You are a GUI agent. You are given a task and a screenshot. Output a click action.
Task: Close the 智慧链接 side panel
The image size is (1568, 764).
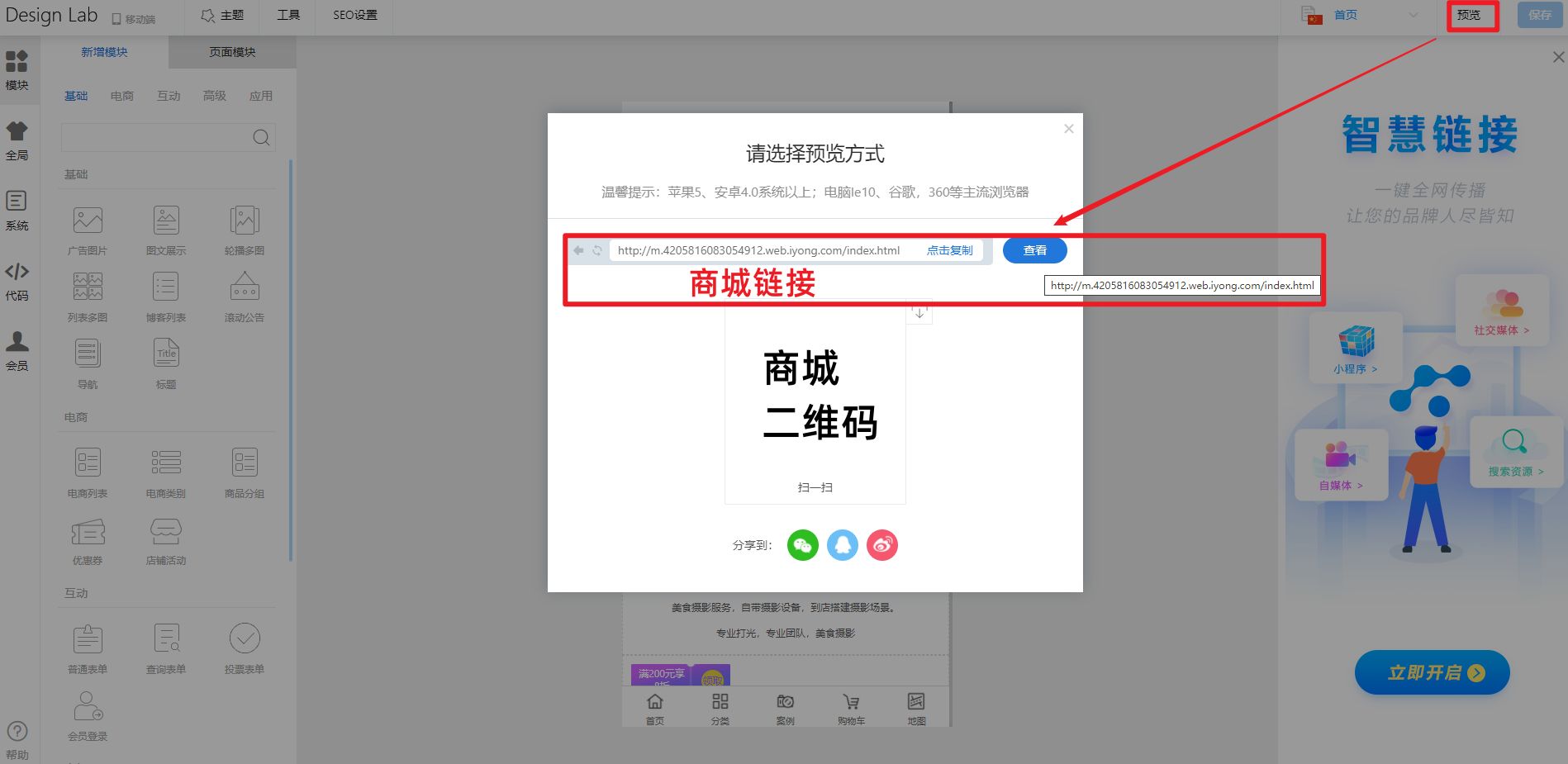(1558, 57)
